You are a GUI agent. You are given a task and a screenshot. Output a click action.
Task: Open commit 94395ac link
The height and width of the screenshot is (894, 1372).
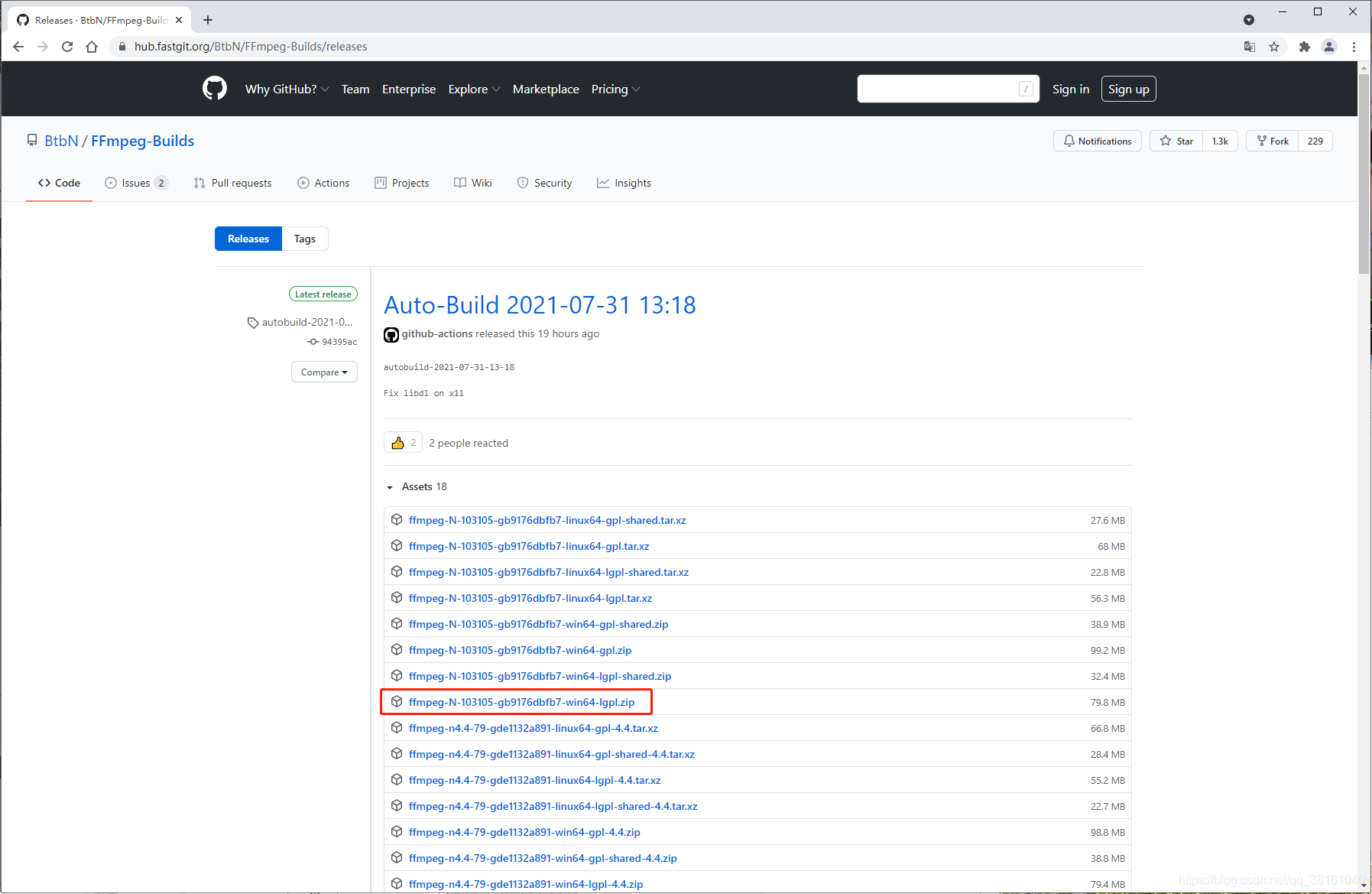point(339,342)
